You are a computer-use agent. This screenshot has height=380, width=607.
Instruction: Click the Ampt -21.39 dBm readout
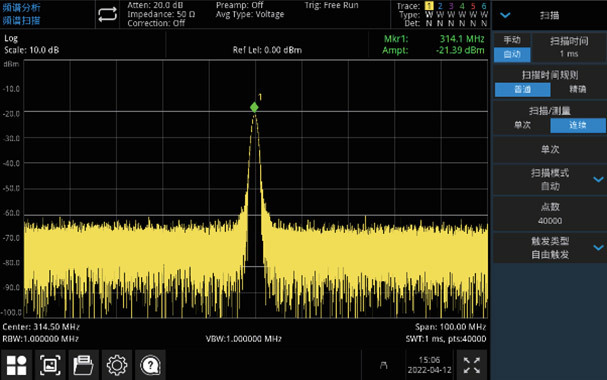coord(433,50)
